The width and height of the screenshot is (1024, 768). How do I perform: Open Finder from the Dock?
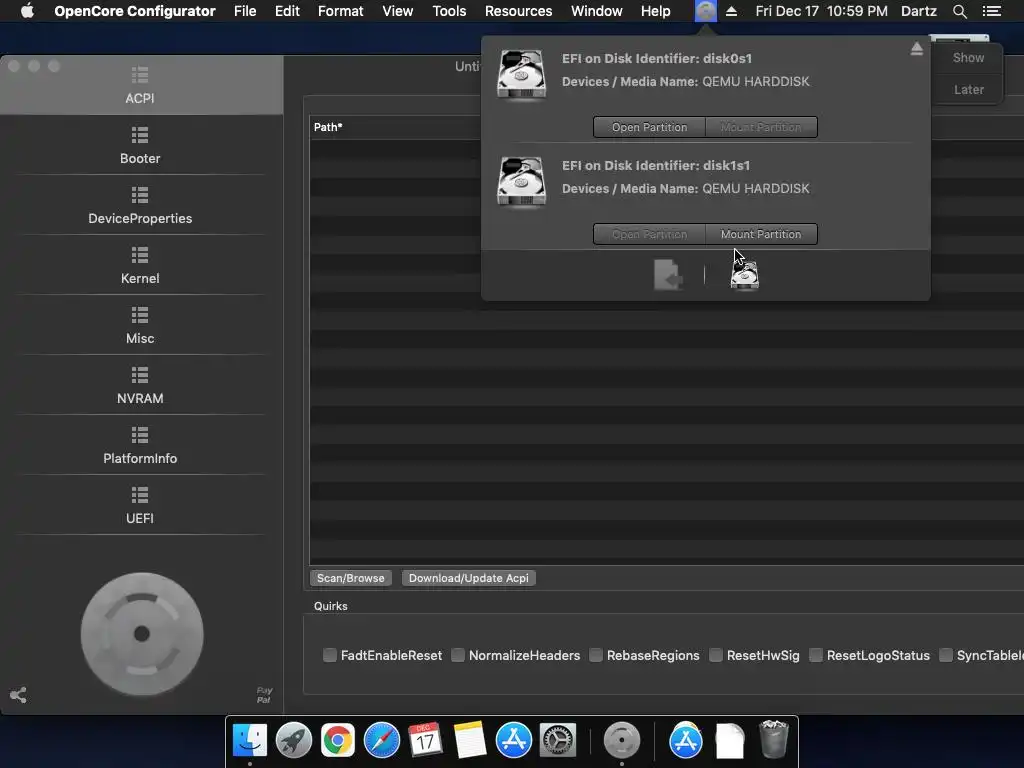[x=250, y=740]
